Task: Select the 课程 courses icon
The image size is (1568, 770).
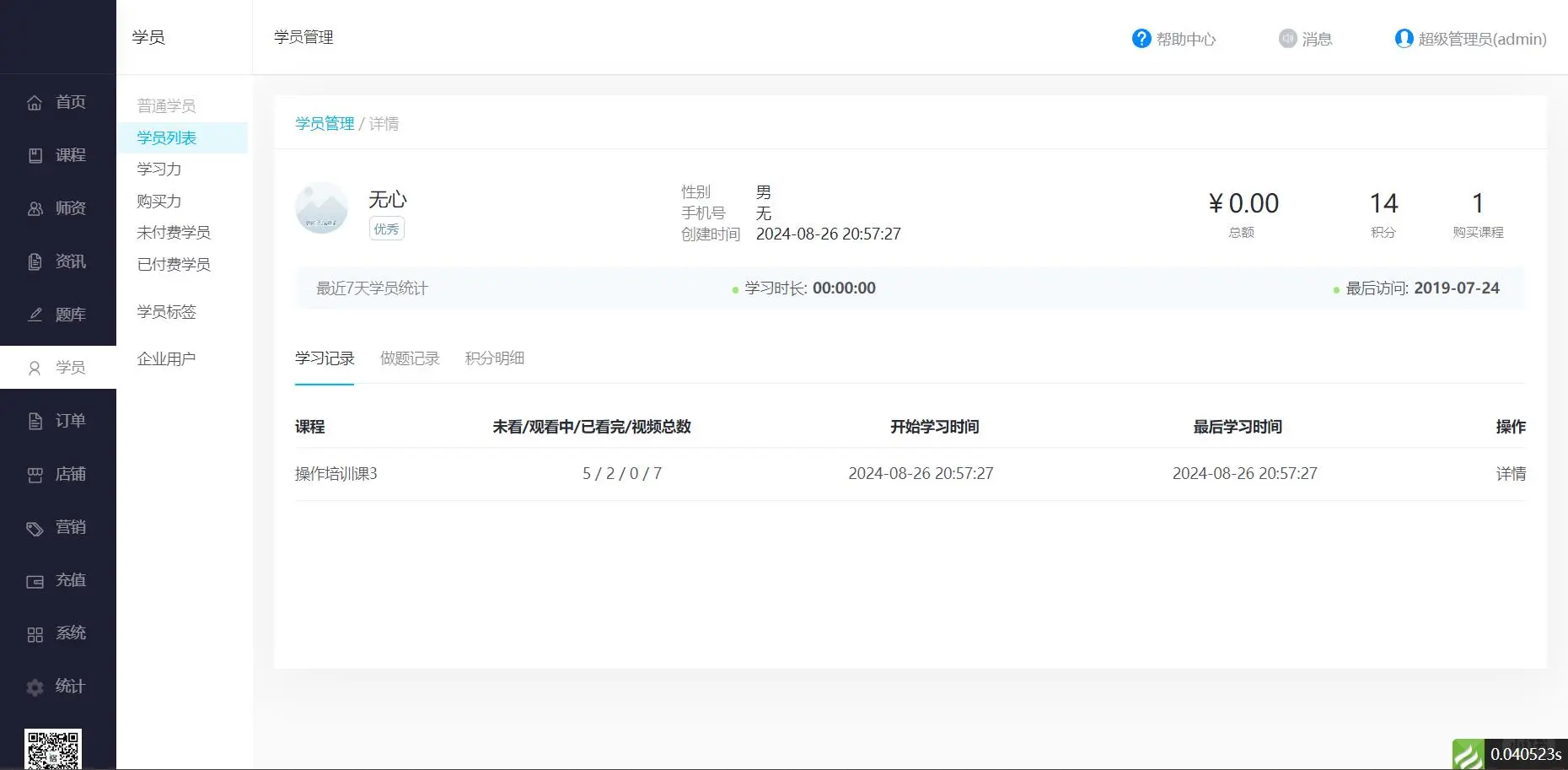Action: pyautogui.click(x=35, y=154)
